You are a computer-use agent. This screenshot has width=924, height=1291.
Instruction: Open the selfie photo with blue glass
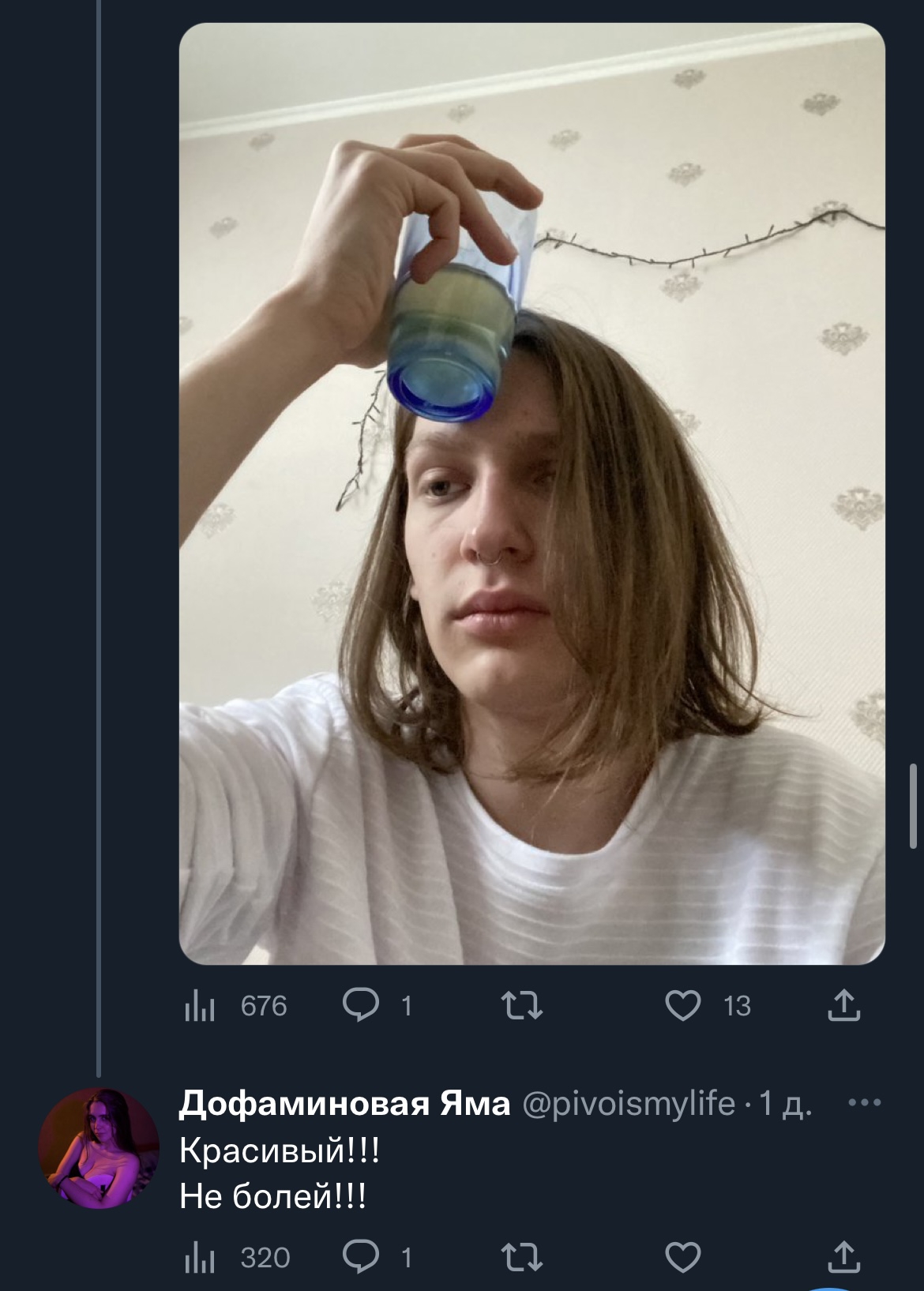tap(531, 494)
